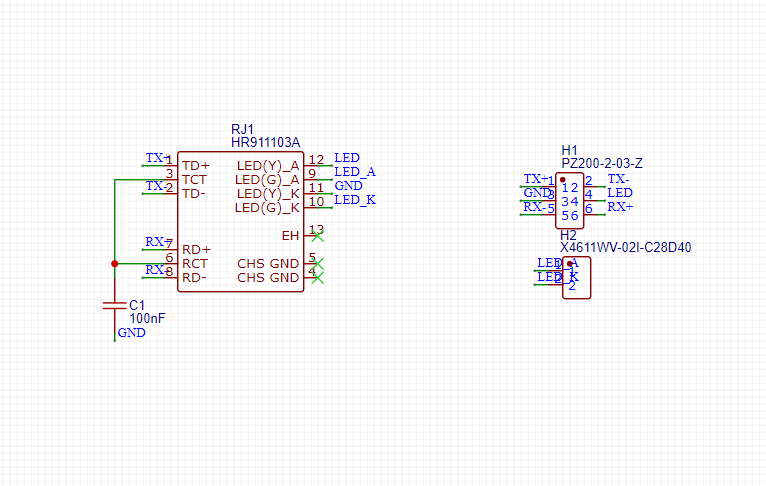Select the X4611WV-02I-C28D40 part label
Viewport: 766px width, 486px height.
coord(626,247)
